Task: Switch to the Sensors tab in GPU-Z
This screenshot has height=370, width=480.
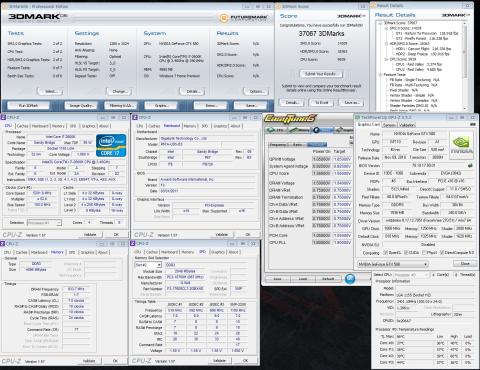Action: (x=389, y=125)
